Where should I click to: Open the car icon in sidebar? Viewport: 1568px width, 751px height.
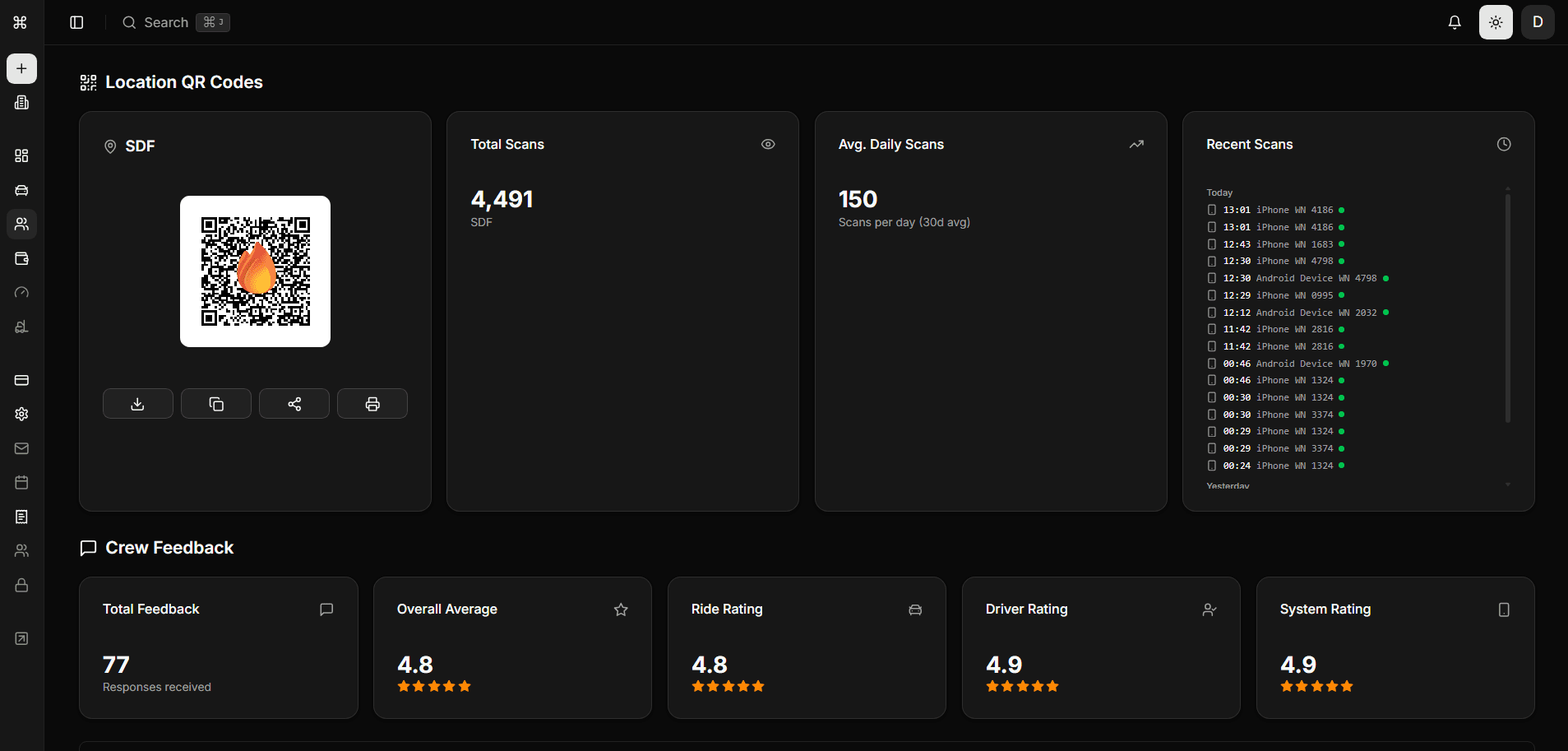[21, 190]
